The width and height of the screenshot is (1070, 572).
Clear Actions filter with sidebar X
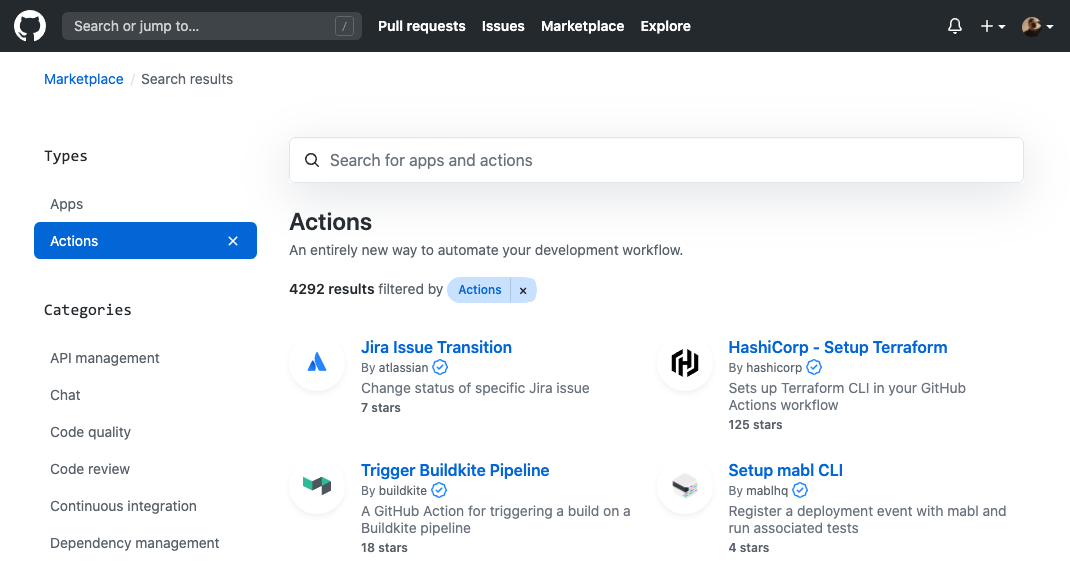[233, 241]
